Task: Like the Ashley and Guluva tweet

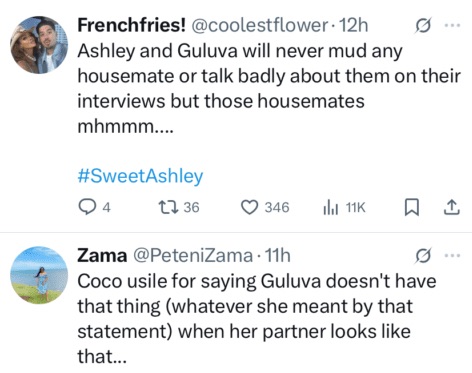Action: point(265,207)
